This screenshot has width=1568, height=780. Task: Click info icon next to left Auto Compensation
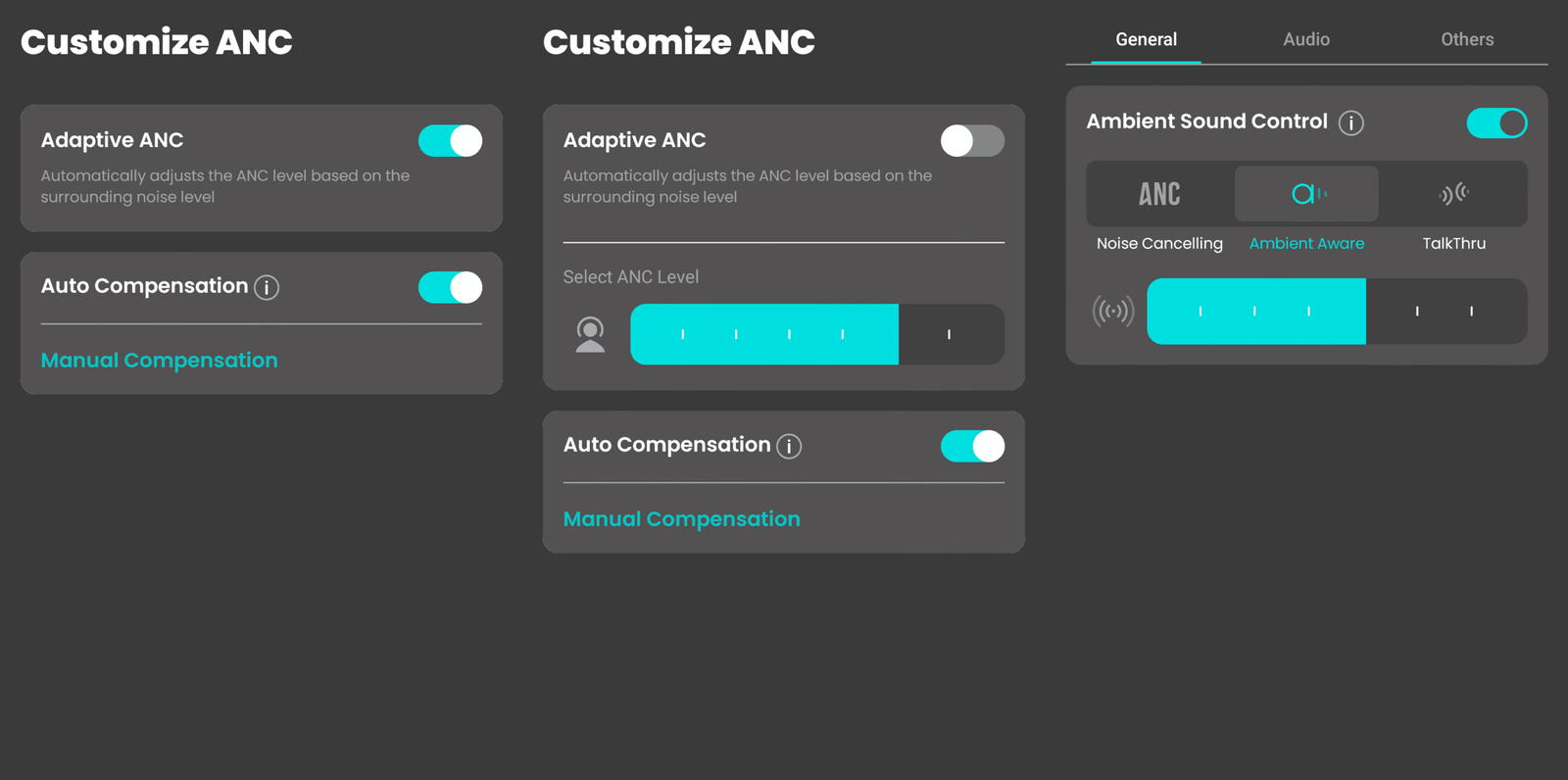tap(267, 287)
